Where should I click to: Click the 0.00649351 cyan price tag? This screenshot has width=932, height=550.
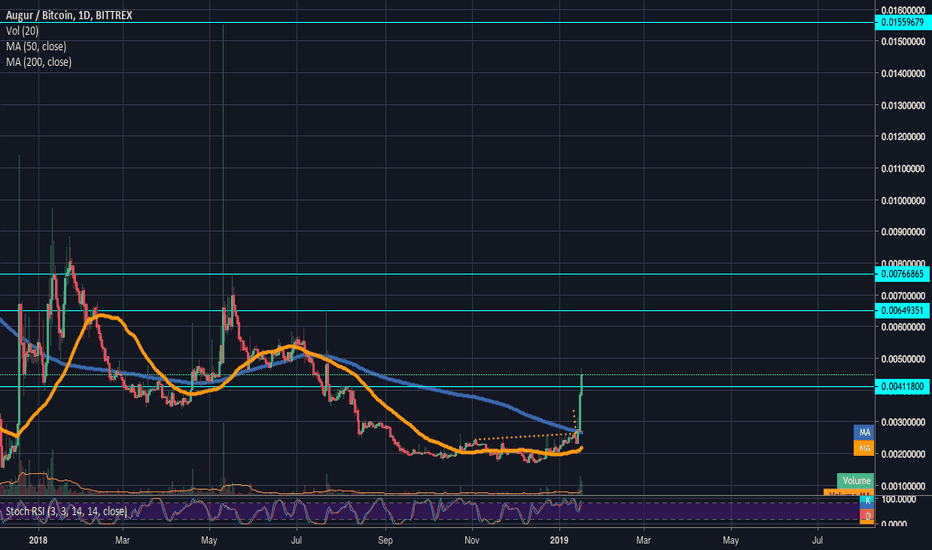point(902,310)
